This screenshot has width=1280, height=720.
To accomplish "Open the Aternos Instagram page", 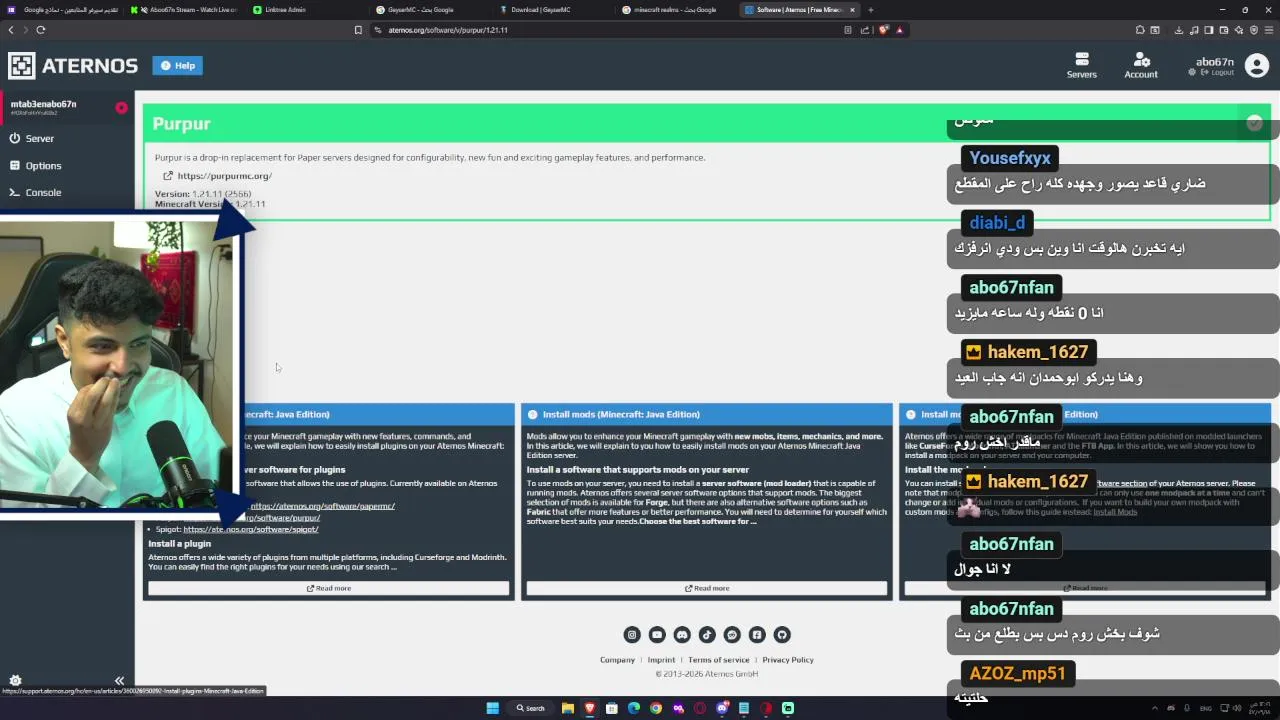I will [632, 634].
